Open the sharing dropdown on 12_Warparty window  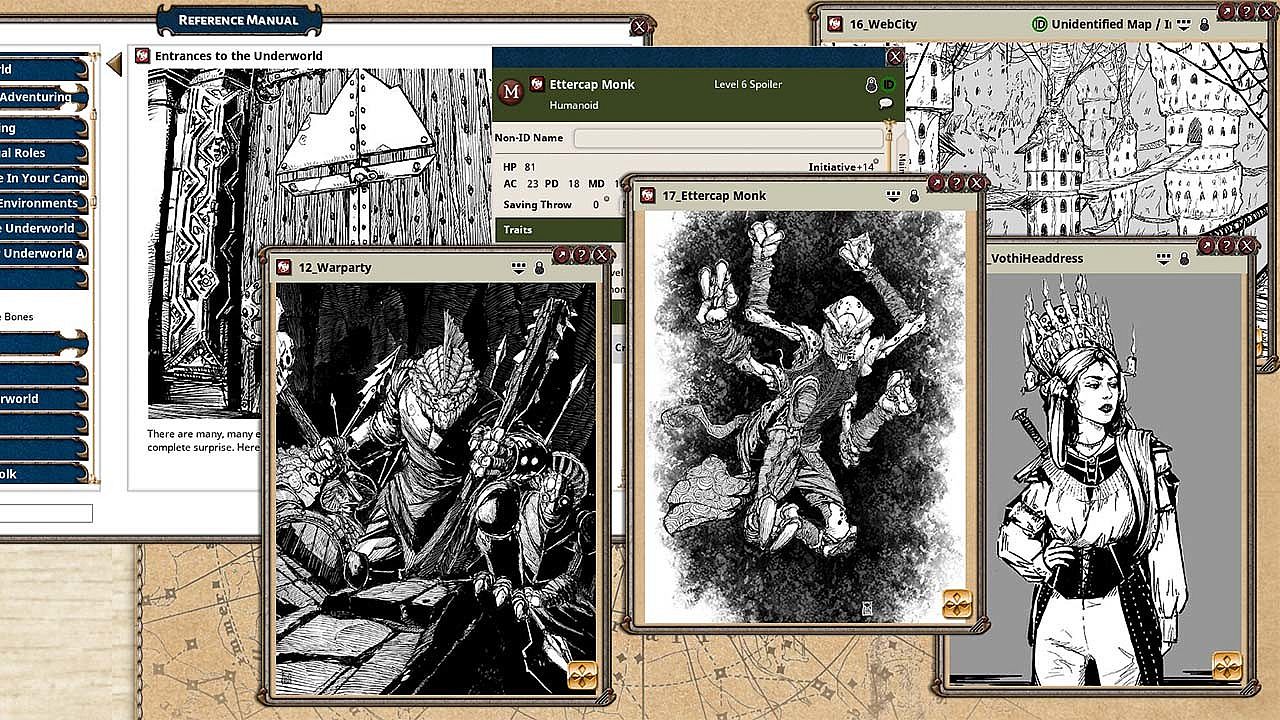(518, 267)
